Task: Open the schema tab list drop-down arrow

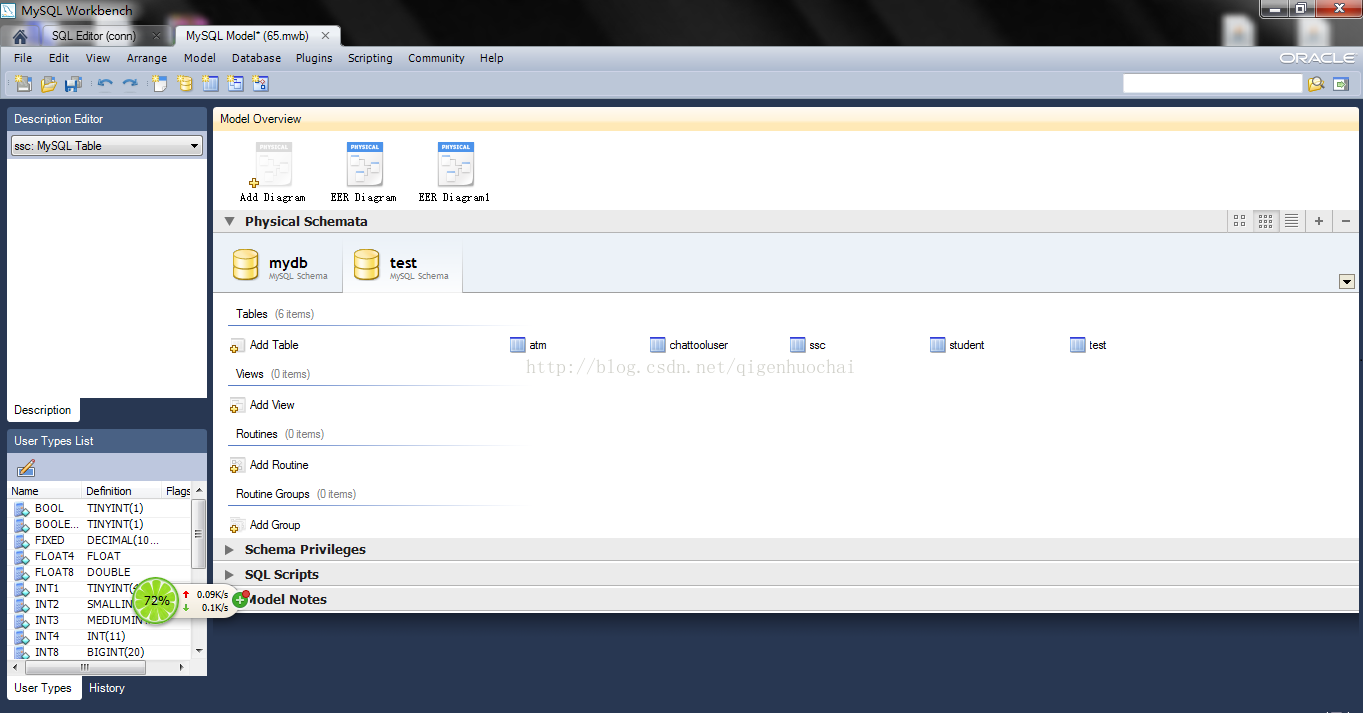Action: click(1346, 282)
